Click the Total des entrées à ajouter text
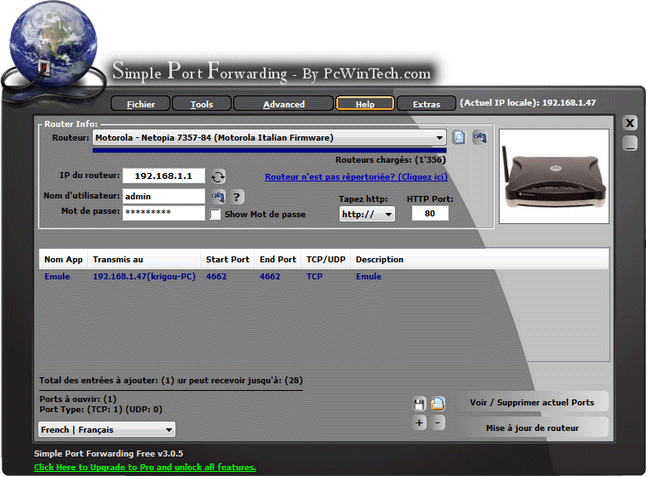 [107, 380]
